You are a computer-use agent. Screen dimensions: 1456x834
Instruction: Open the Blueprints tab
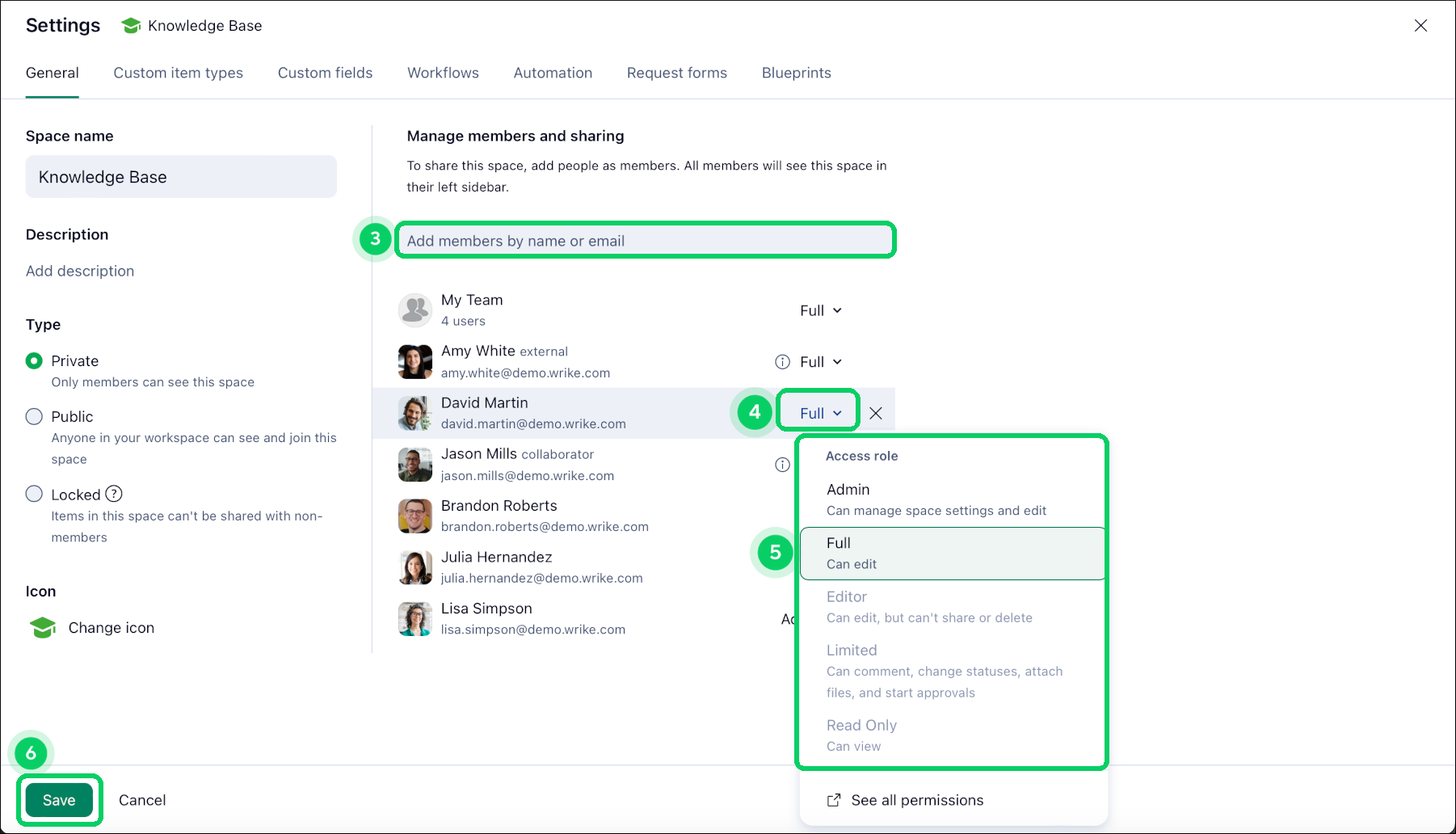coord(796,73)
